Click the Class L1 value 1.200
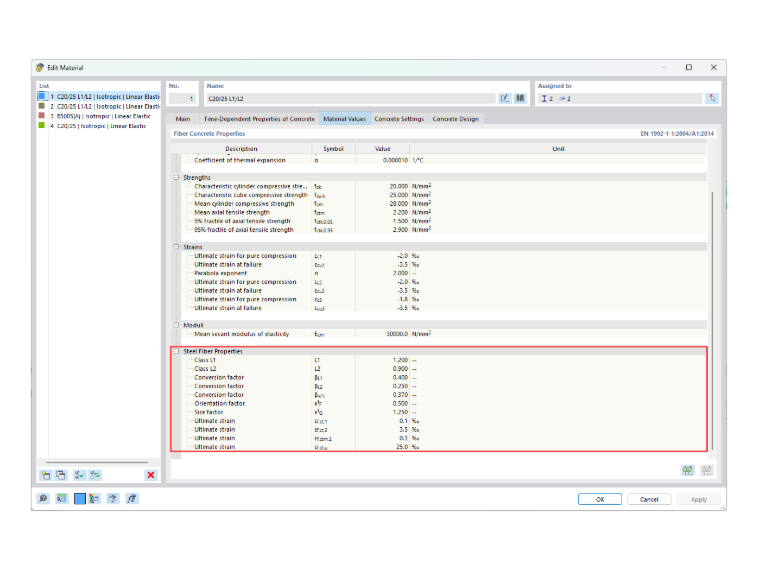The height and width of the screenshot is (570, 760). coord(400,360)
